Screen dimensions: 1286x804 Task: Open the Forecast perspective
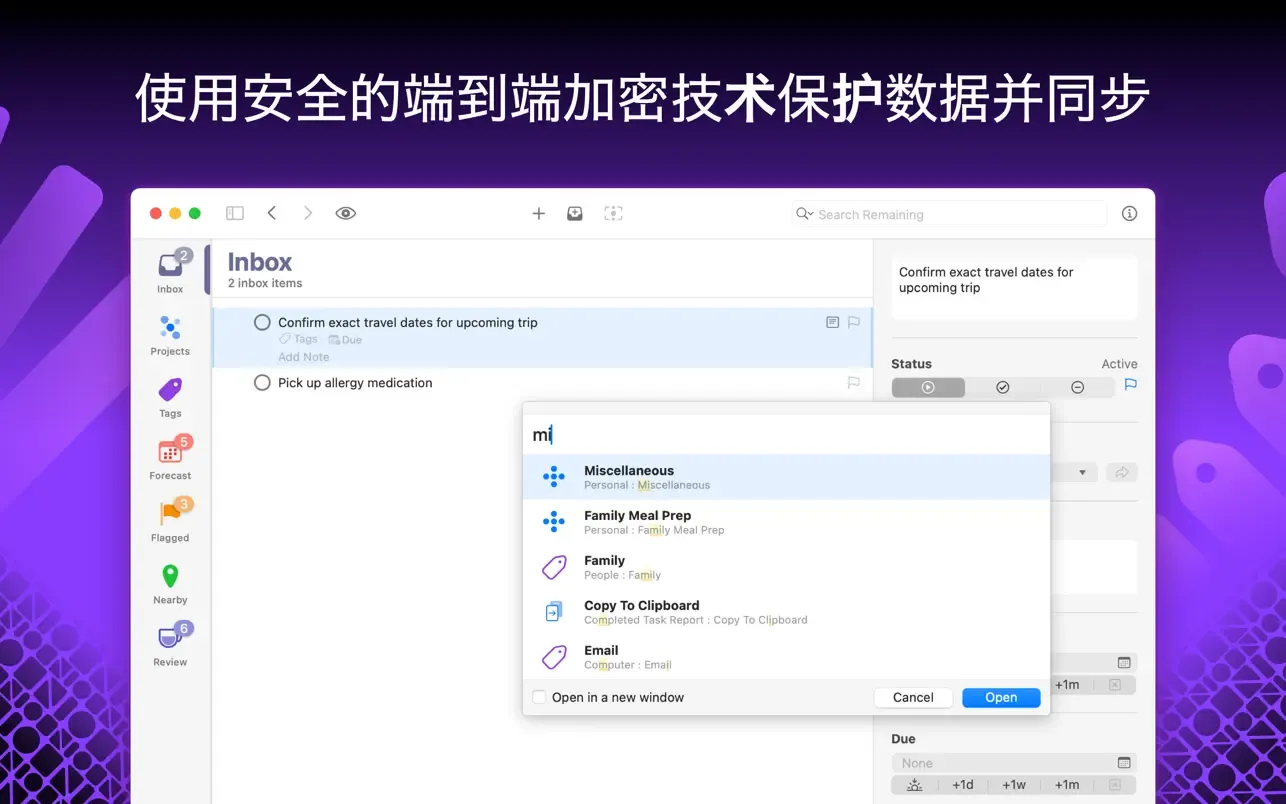[170, 459]
